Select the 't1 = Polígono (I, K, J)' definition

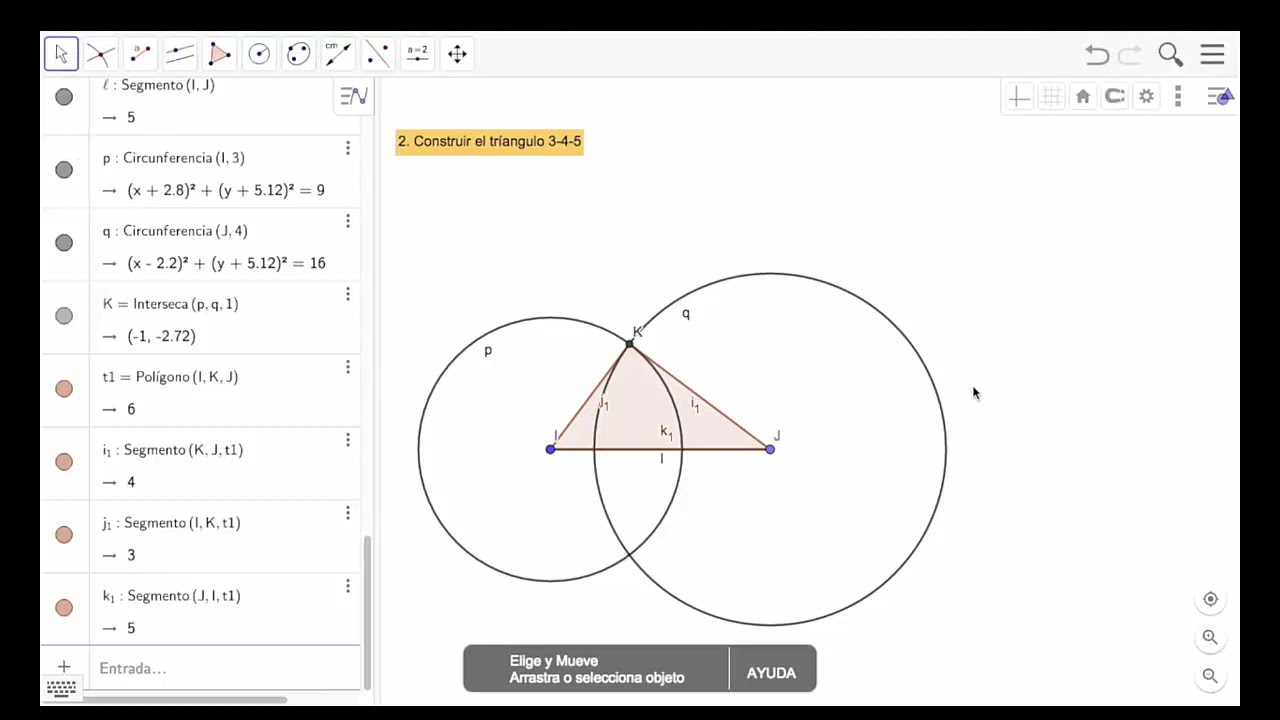(x=170, y=377)
